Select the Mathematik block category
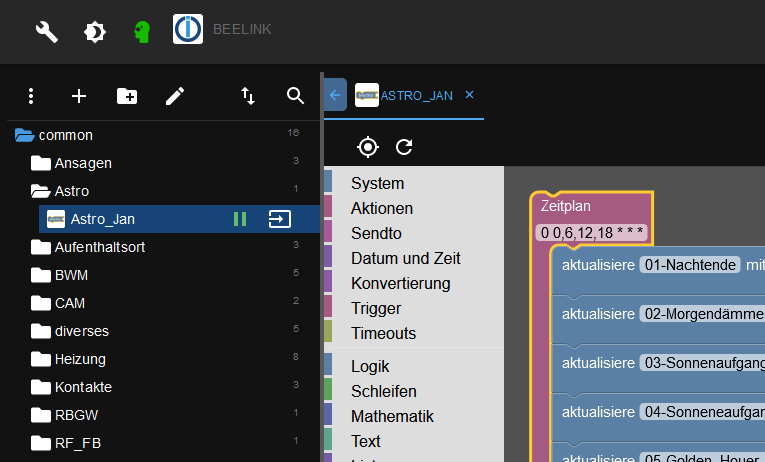 pyautogui.click(x=391, y=416)
